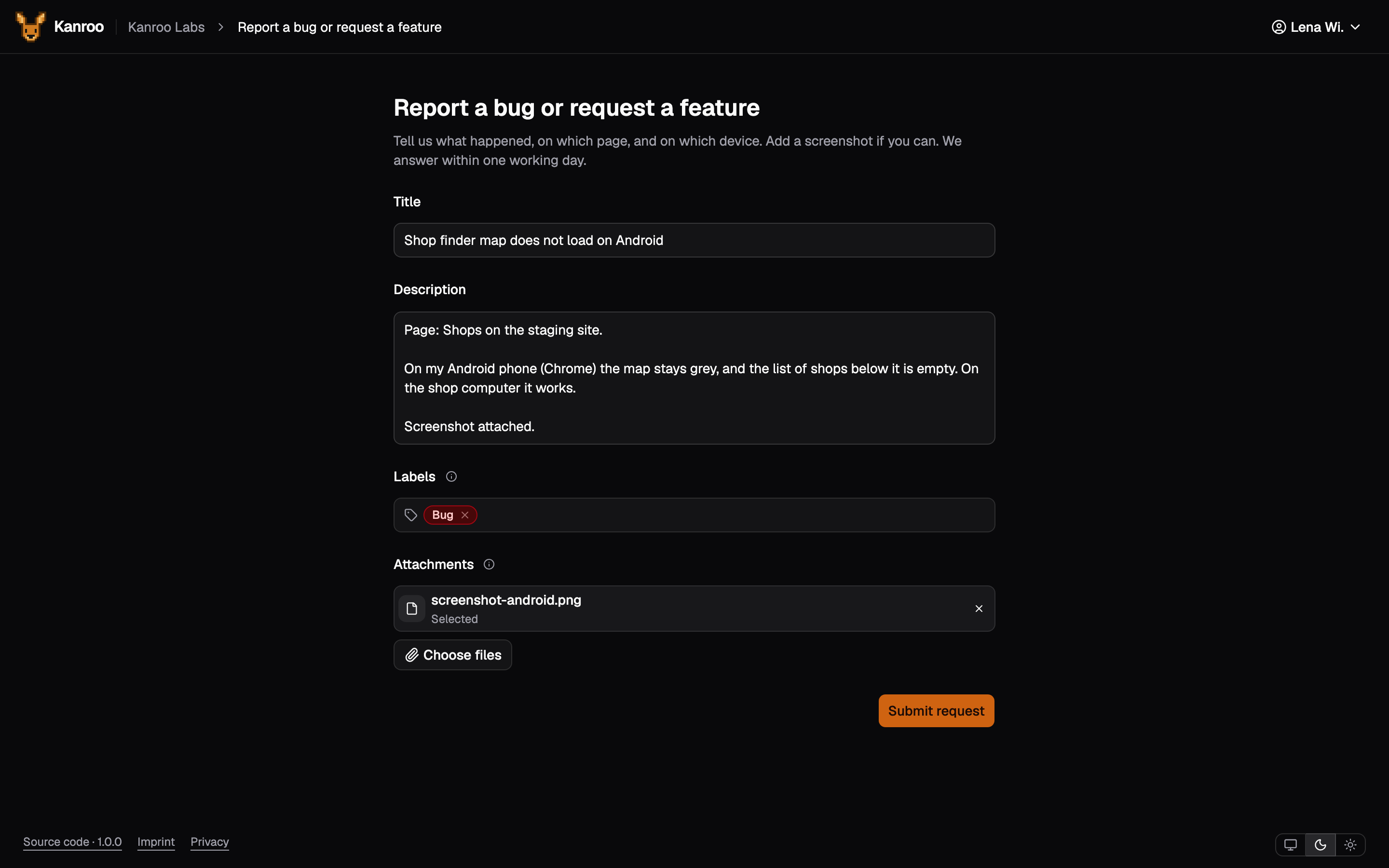1389x868 pixels.
Task: Remove the Bug label chip
Action: (465, 515)
